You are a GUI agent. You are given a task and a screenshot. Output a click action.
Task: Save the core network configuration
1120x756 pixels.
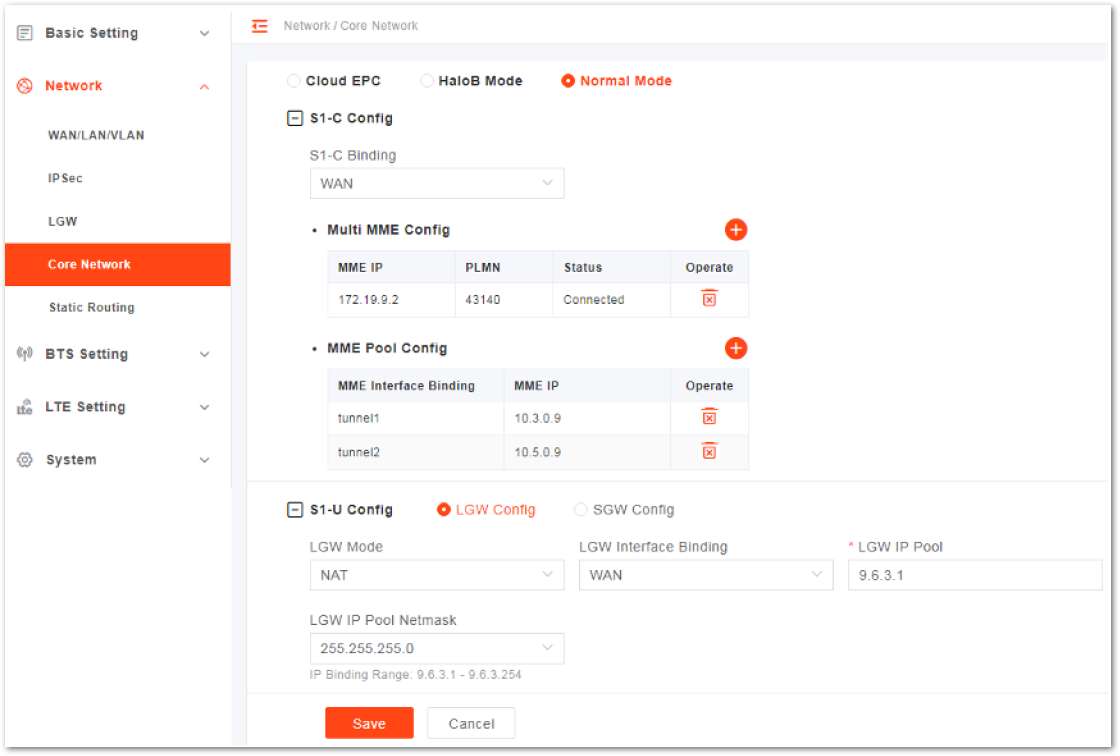[369, 723]
